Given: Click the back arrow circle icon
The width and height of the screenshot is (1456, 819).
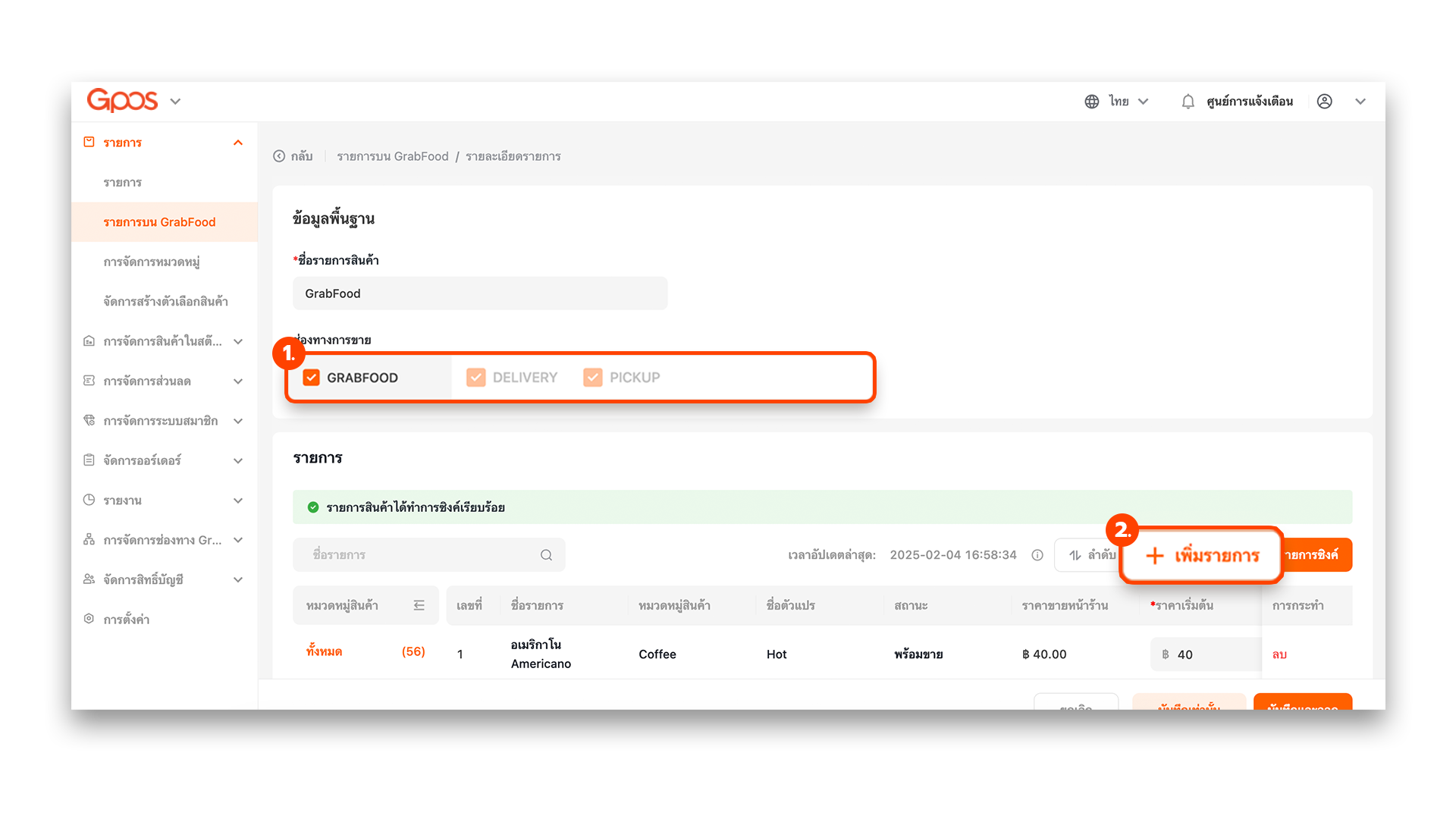Looking at the screenshot, I should 279,156.
